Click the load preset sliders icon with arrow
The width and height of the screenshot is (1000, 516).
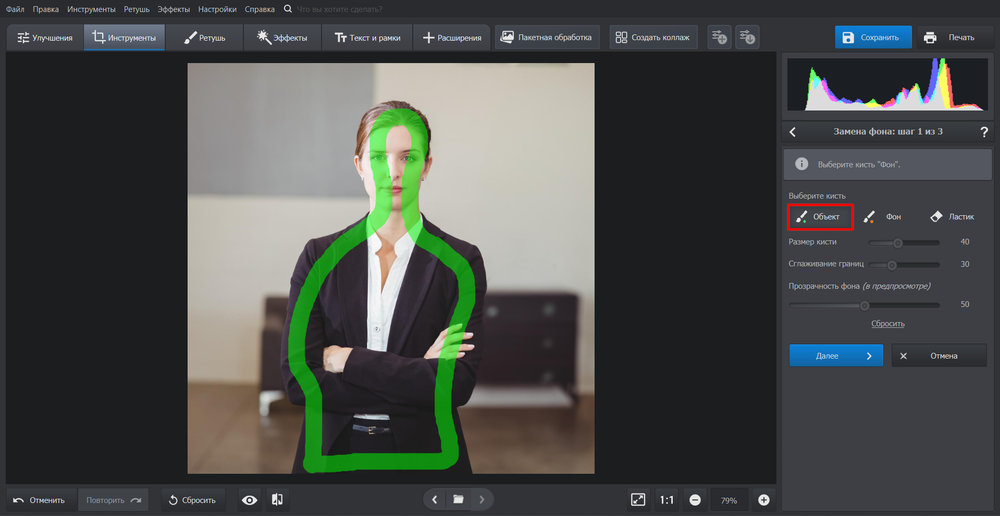(747, 37)
